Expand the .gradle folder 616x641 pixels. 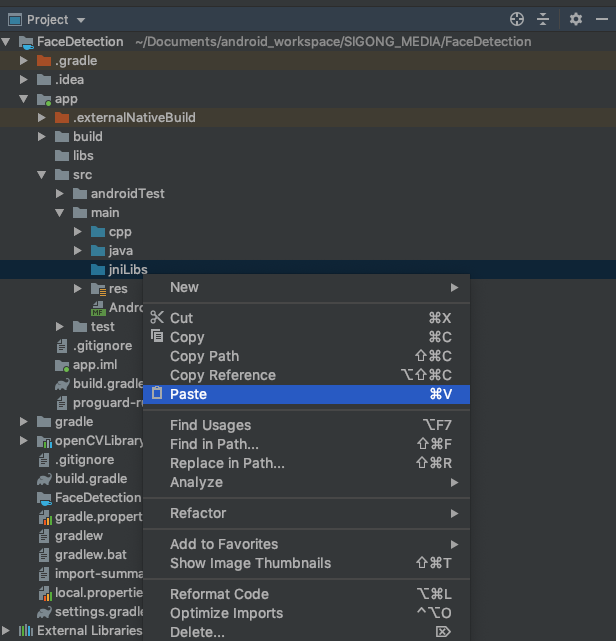point(24,61)
